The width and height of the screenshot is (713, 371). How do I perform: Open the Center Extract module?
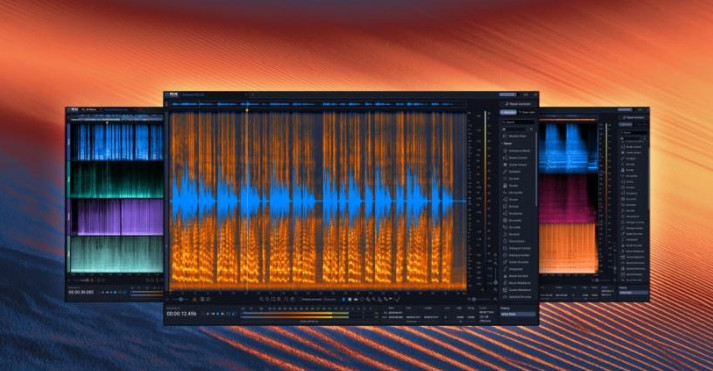click(x=516, y=165)
